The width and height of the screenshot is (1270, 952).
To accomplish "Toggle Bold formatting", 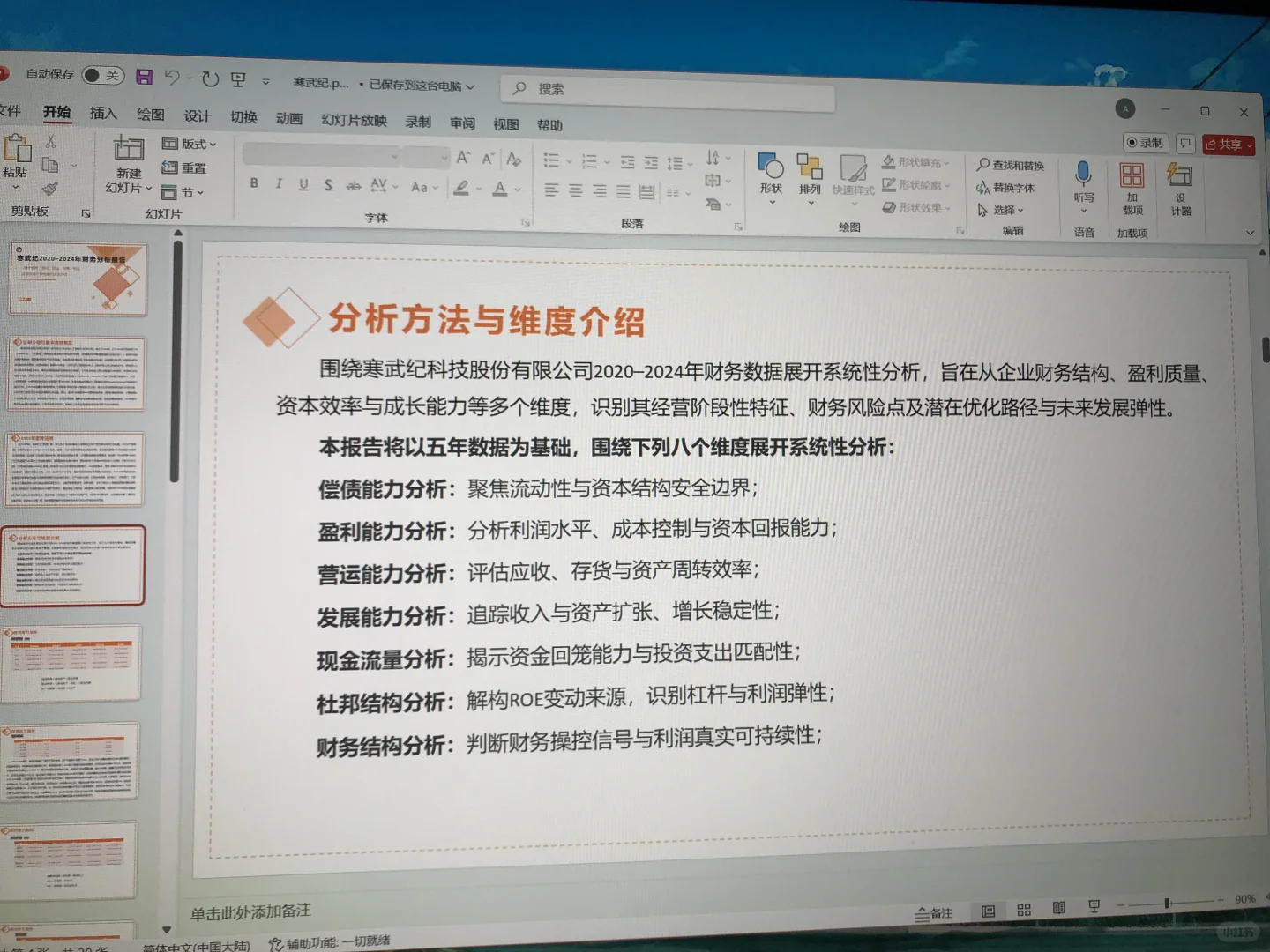I will pyautogui.click(x=254, y=185).
